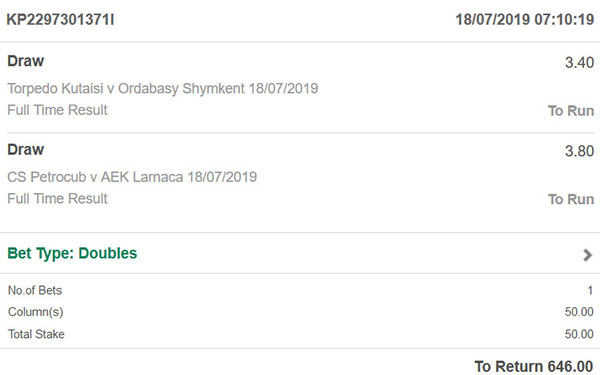Click the Total Stake label

pos(36,334)
